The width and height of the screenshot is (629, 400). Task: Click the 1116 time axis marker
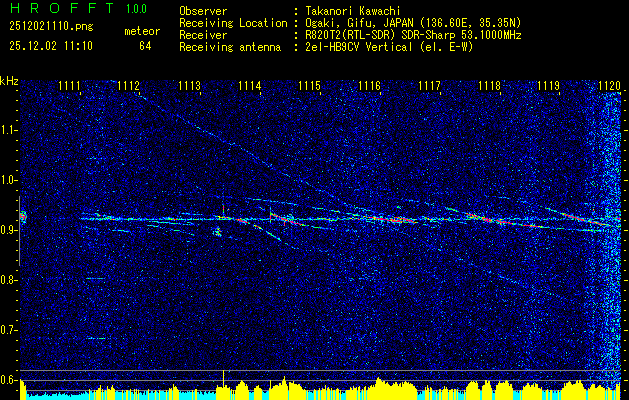[x=369, y=86]
